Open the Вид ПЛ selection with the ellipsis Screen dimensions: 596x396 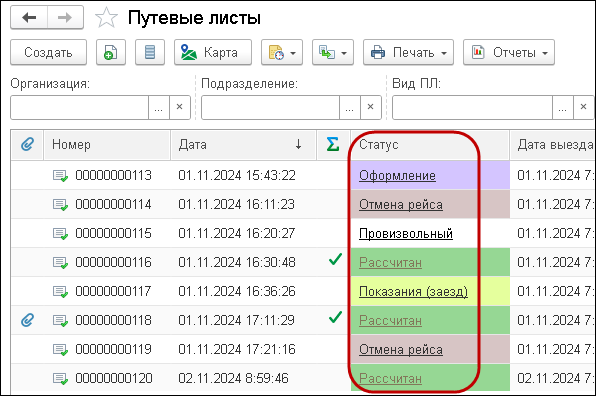[x=562, y=108]
